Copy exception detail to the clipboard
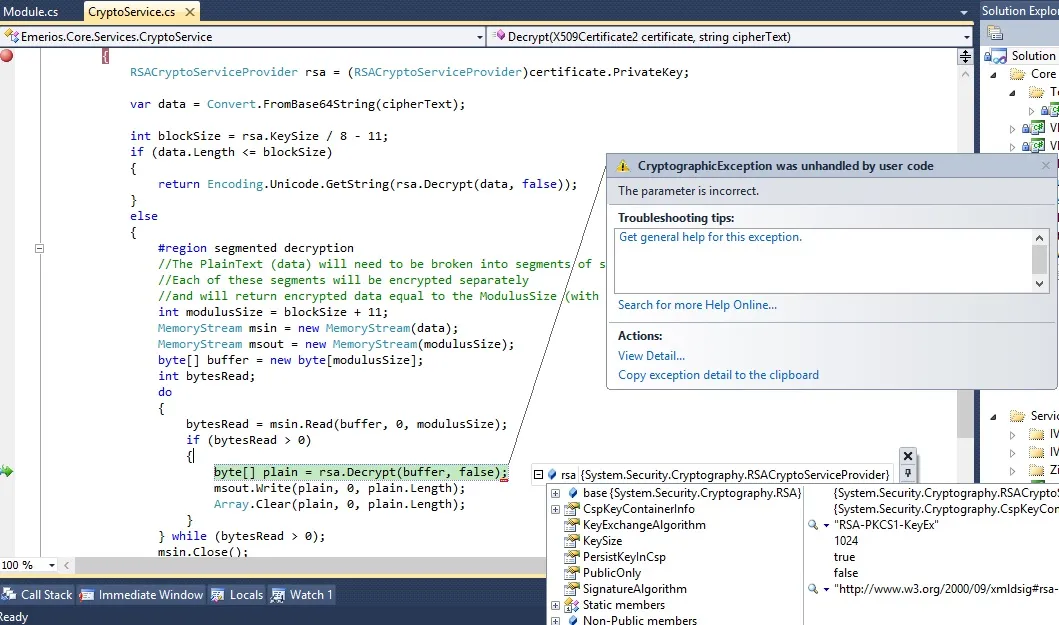This screenshot has height=625, width=1059. 718,375
